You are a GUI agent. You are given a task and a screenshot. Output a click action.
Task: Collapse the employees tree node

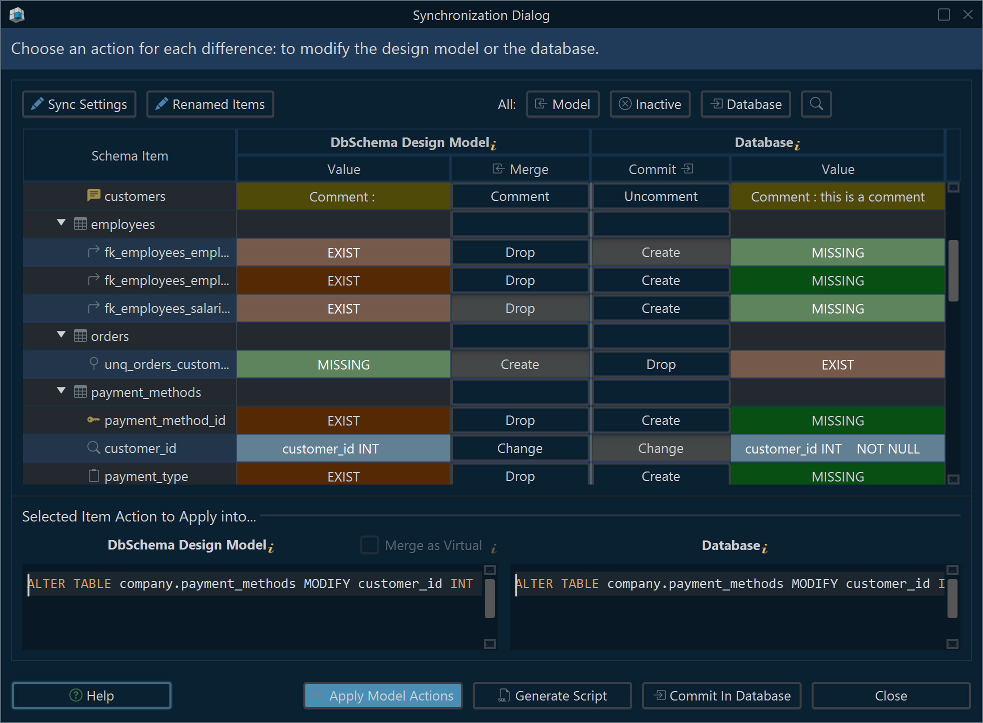coord(61,223)
